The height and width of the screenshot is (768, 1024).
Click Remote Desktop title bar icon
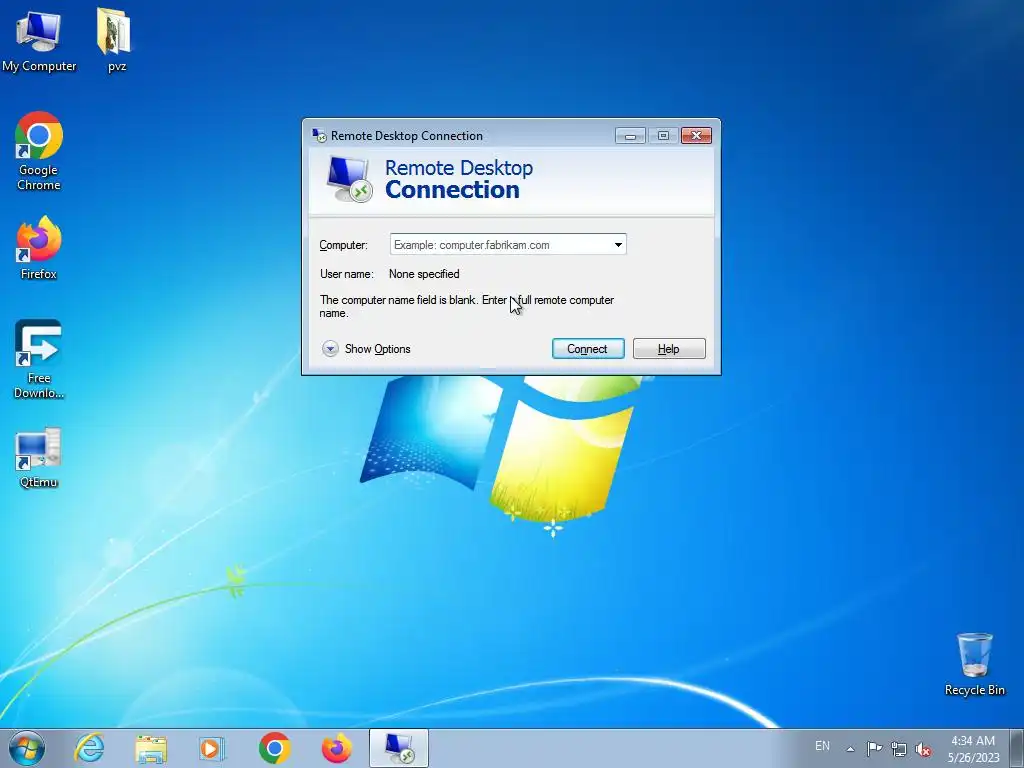pyautogui.click(x=319, y=135)
